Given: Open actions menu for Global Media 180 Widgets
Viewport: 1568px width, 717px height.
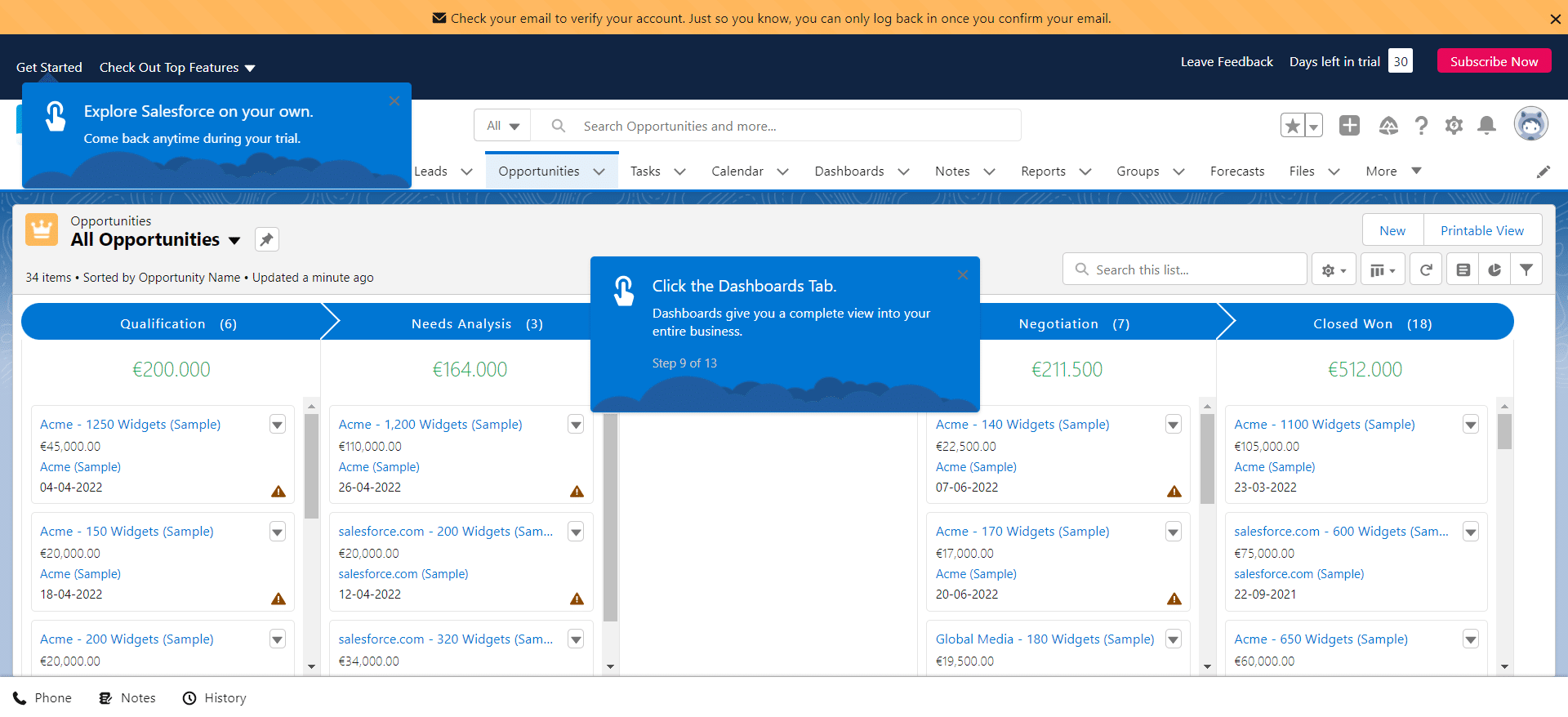Looking at the screenshot, I should point(1174,639).
